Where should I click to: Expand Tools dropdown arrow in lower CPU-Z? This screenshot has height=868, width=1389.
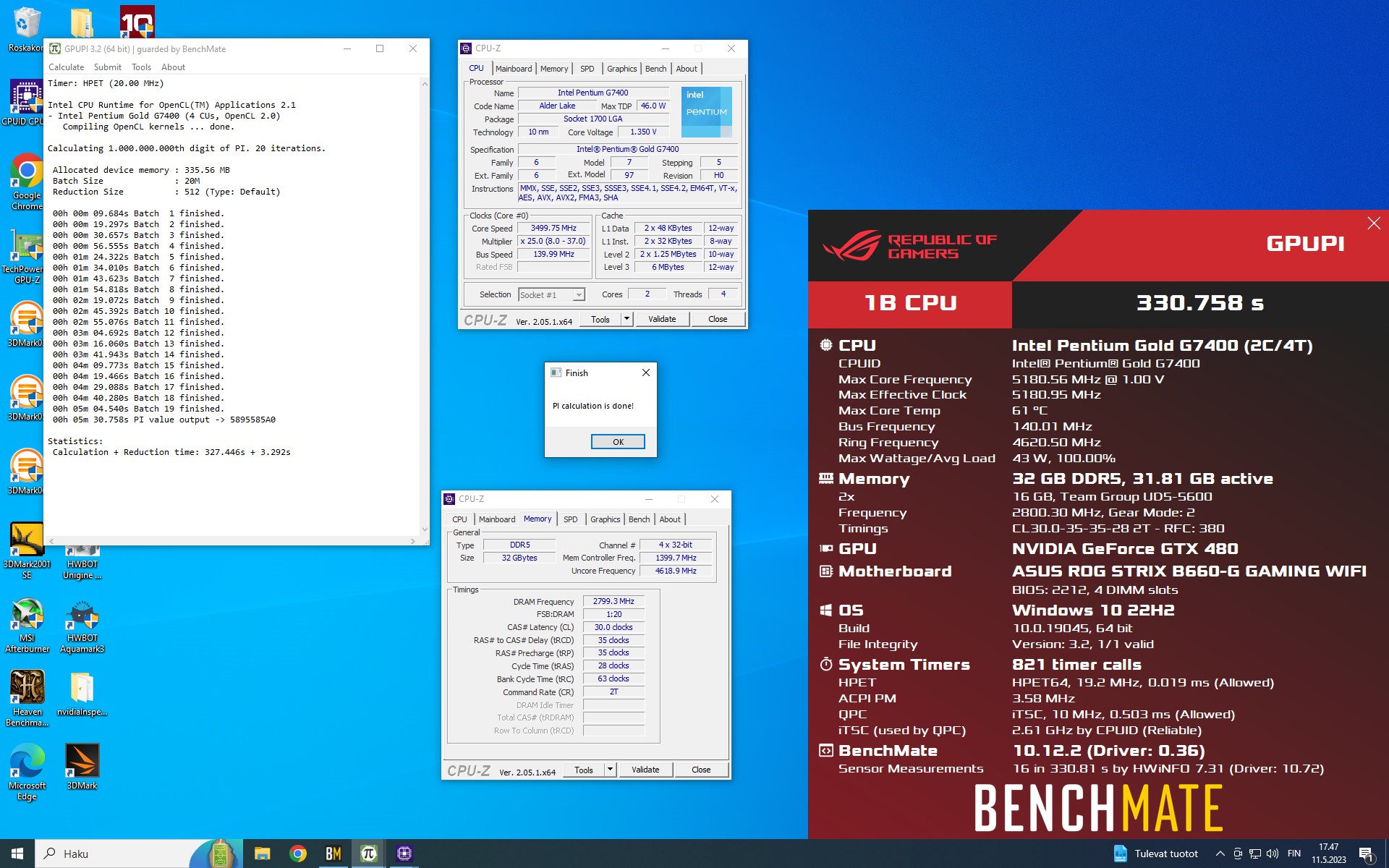611,770
